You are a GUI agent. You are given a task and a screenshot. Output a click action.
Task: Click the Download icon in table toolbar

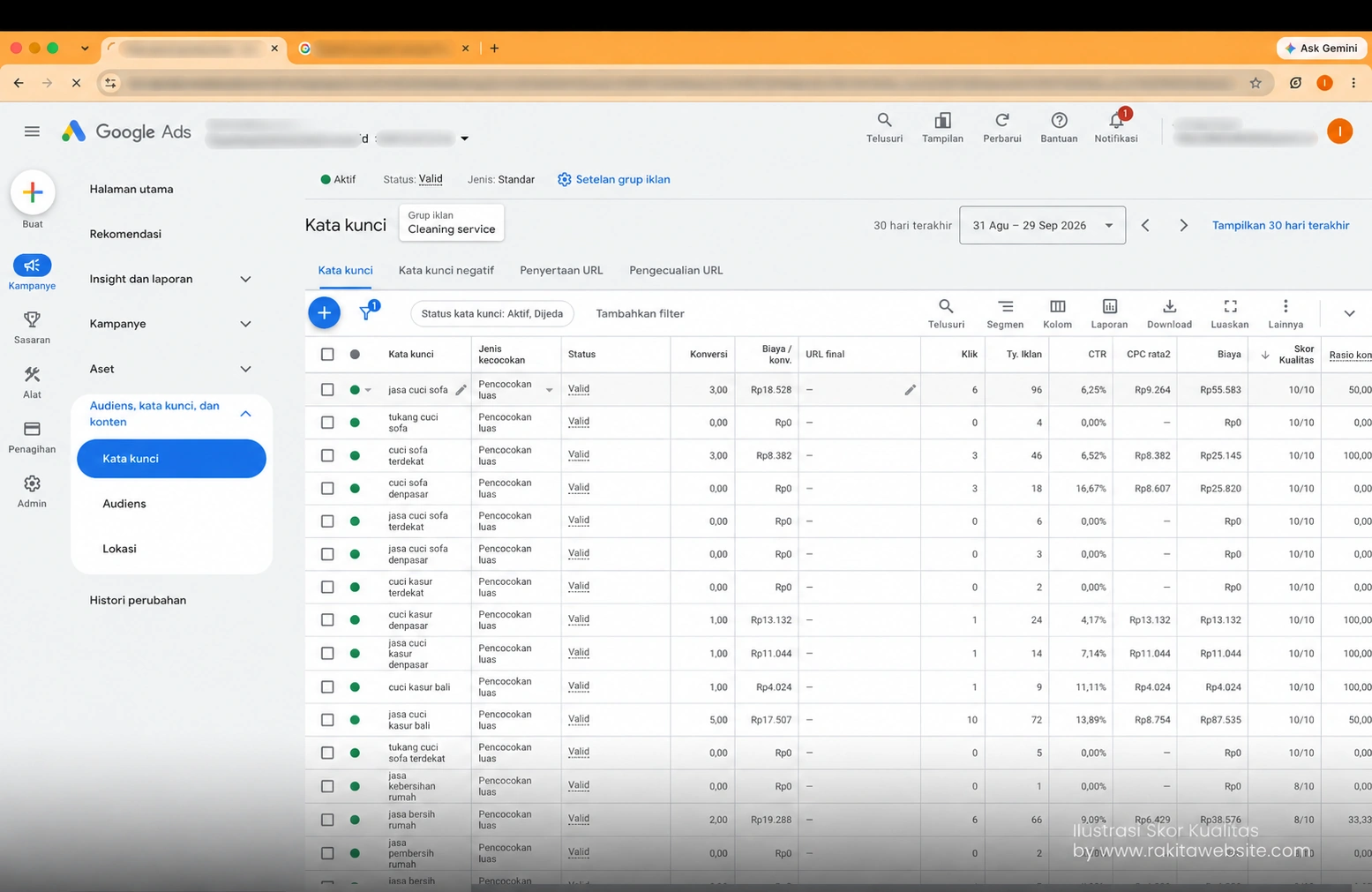(x=1169, y=306)
